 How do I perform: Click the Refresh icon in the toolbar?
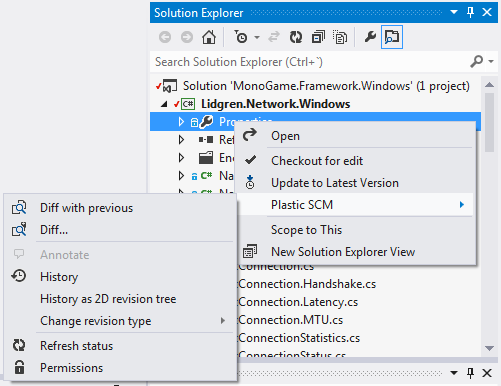pos(296,37)
